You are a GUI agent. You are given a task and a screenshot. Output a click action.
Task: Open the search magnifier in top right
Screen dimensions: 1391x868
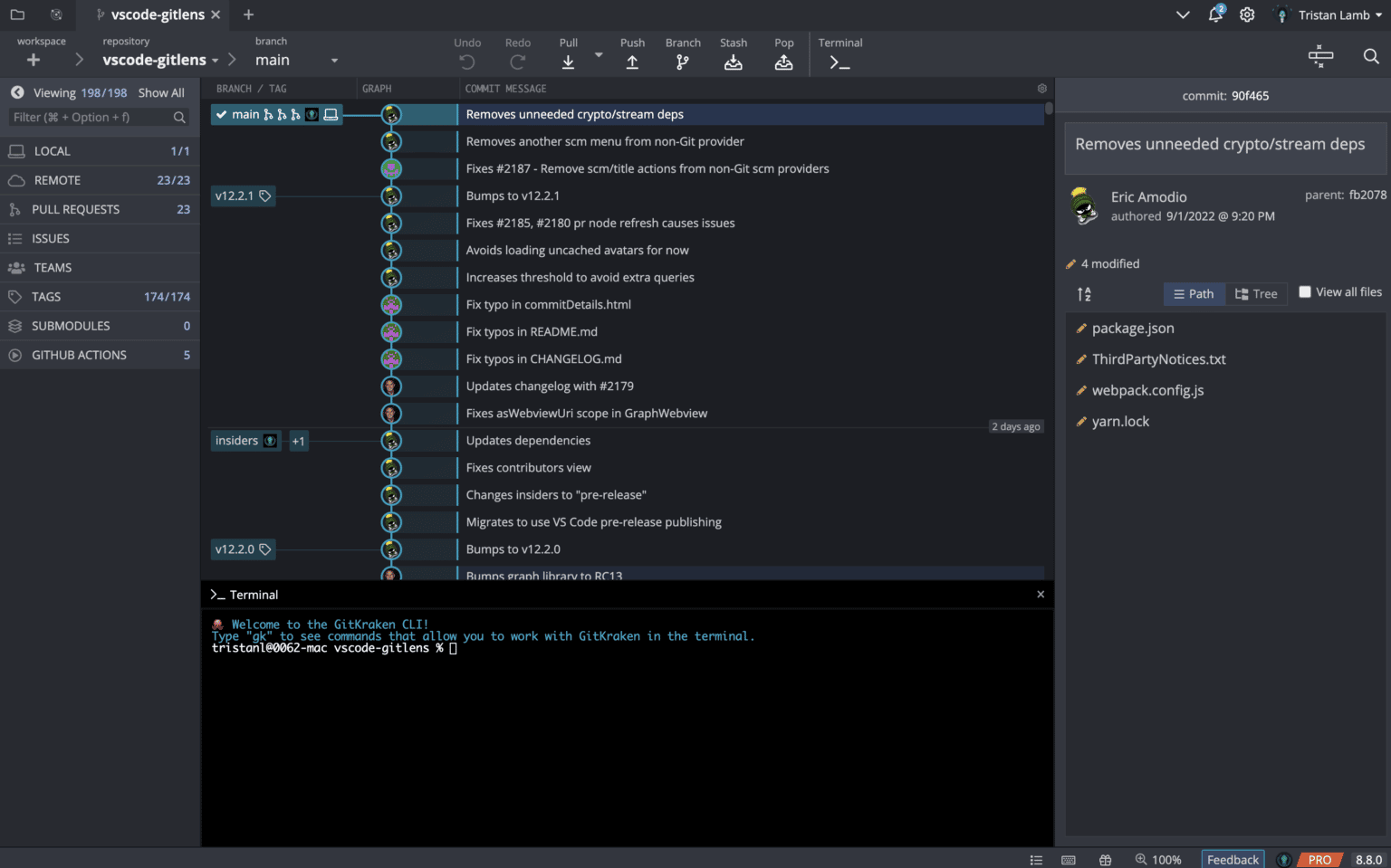click(1371, 56)
